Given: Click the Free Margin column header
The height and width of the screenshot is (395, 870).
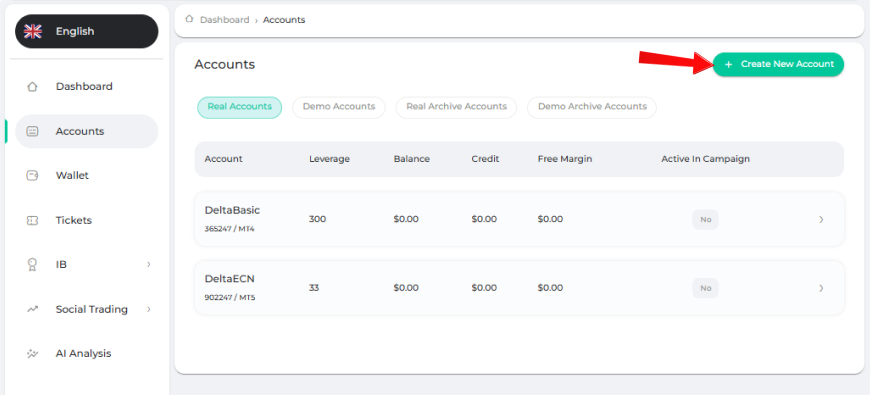Looking at the screenshot, I should click(565, 159).
